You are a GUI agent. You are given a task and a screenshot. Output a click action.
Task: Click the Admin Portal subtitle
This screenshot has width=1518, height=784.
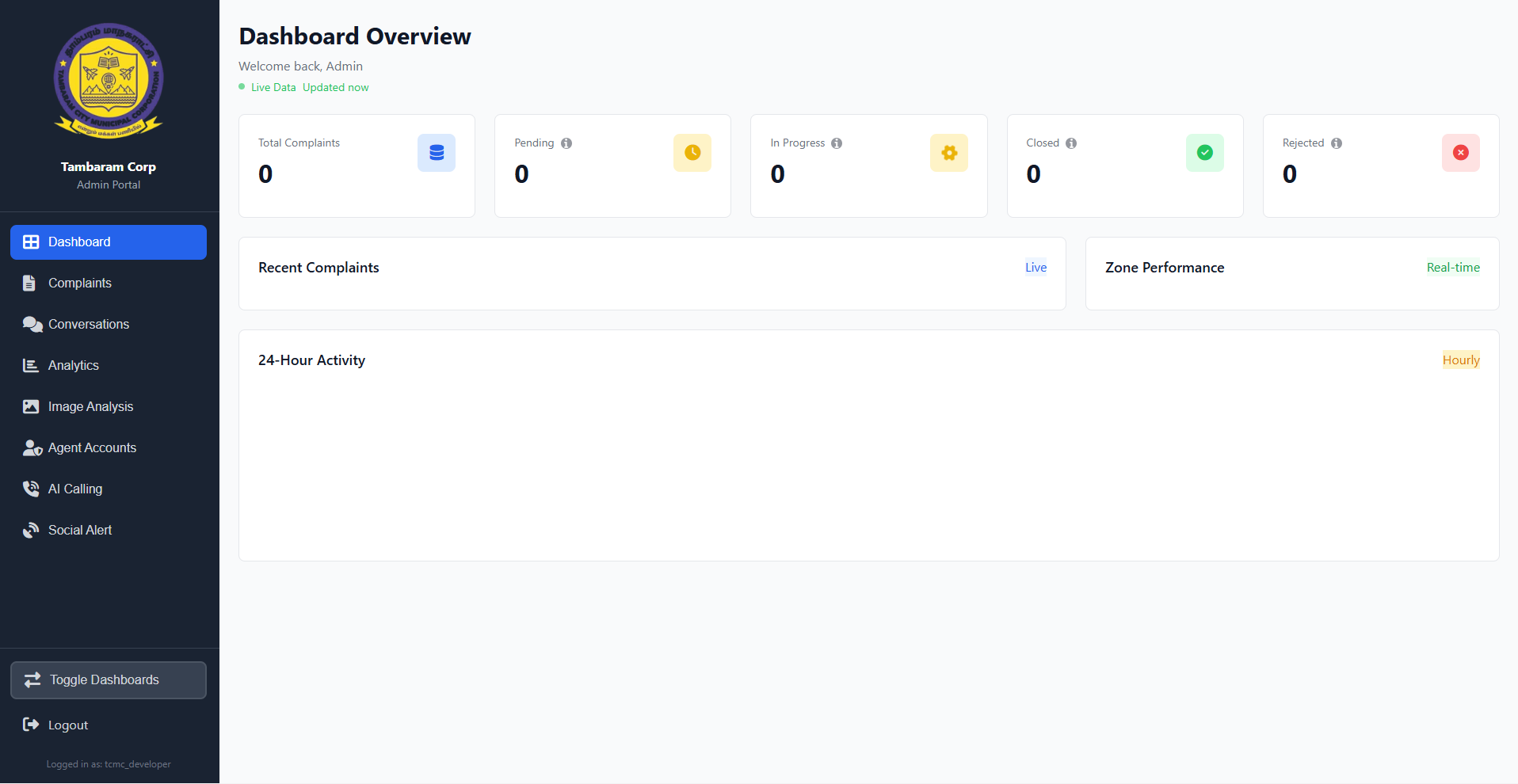109,185
